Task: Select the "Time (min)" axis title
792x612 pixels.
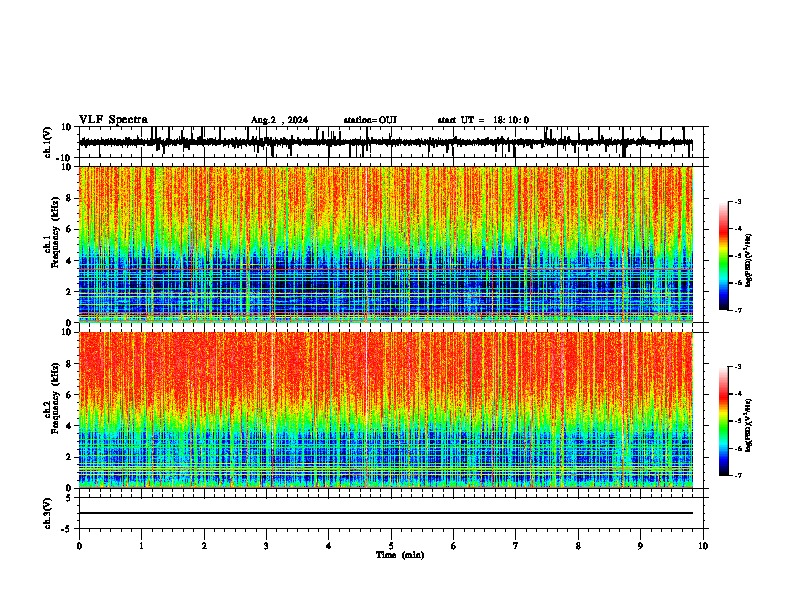Action: (x=400, y=555)
